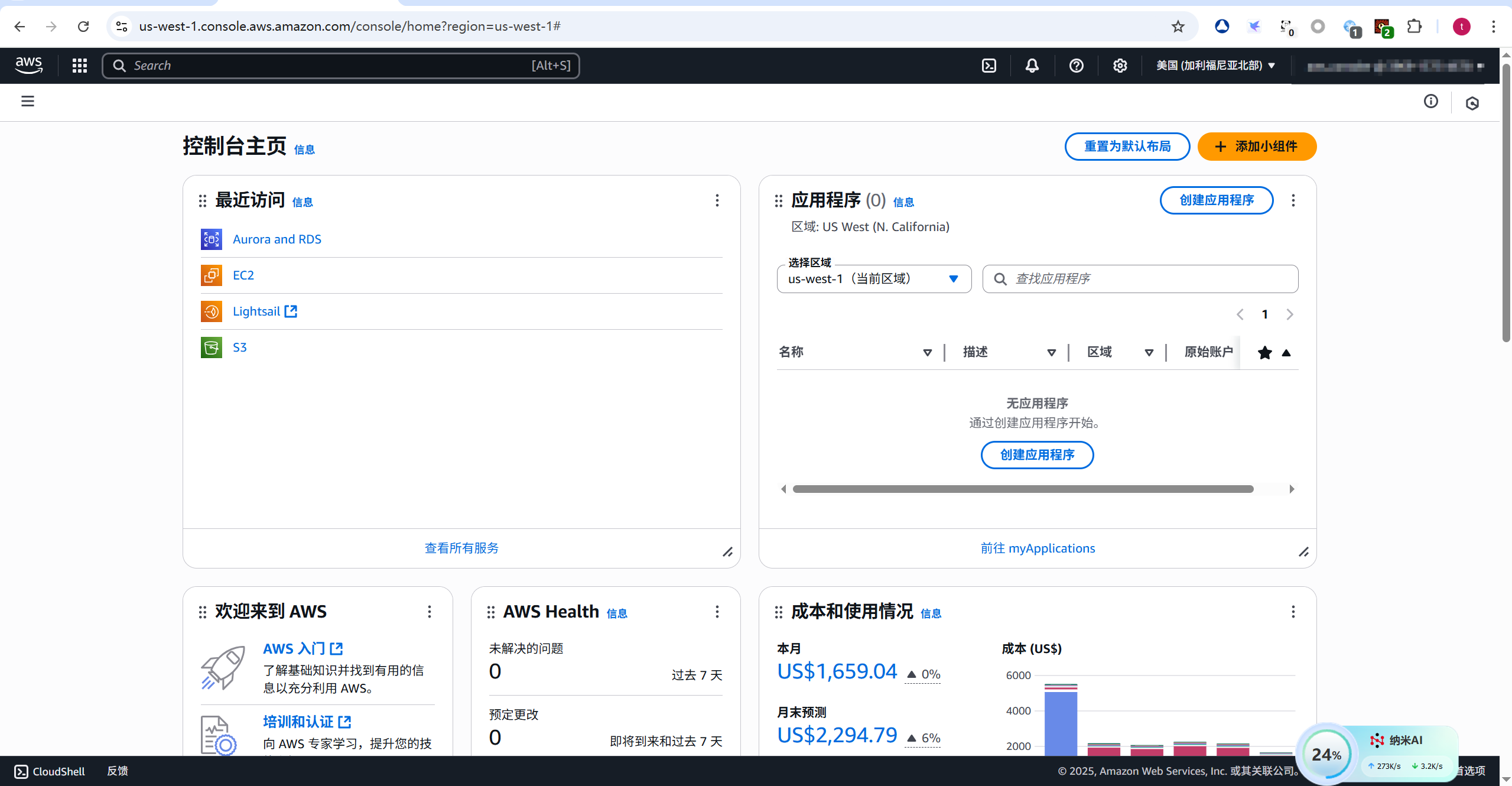
Task: Open the Chrome three-dot menu
Action: (x=1493, y=27)
